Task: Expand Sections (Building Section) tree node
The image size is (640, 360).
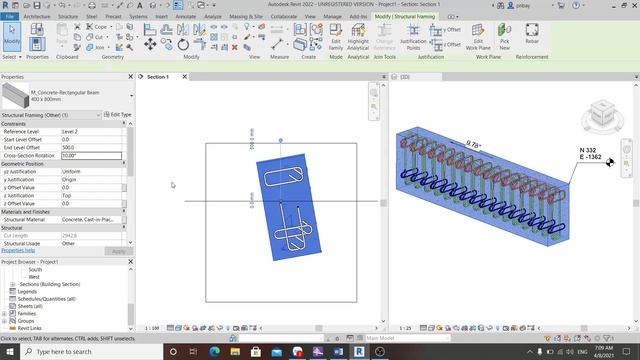Action: tap(12, 284)
